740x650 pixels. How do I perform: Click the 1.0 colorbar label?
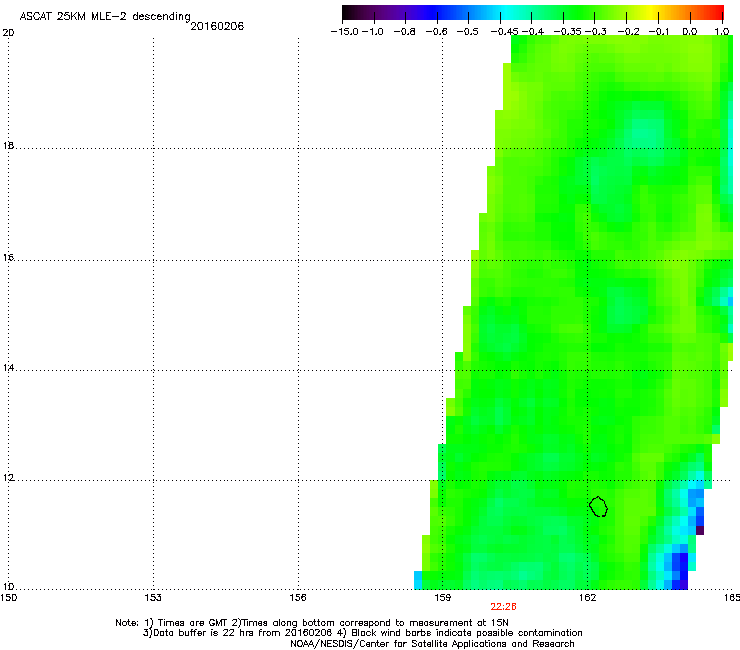click(722, 32)
